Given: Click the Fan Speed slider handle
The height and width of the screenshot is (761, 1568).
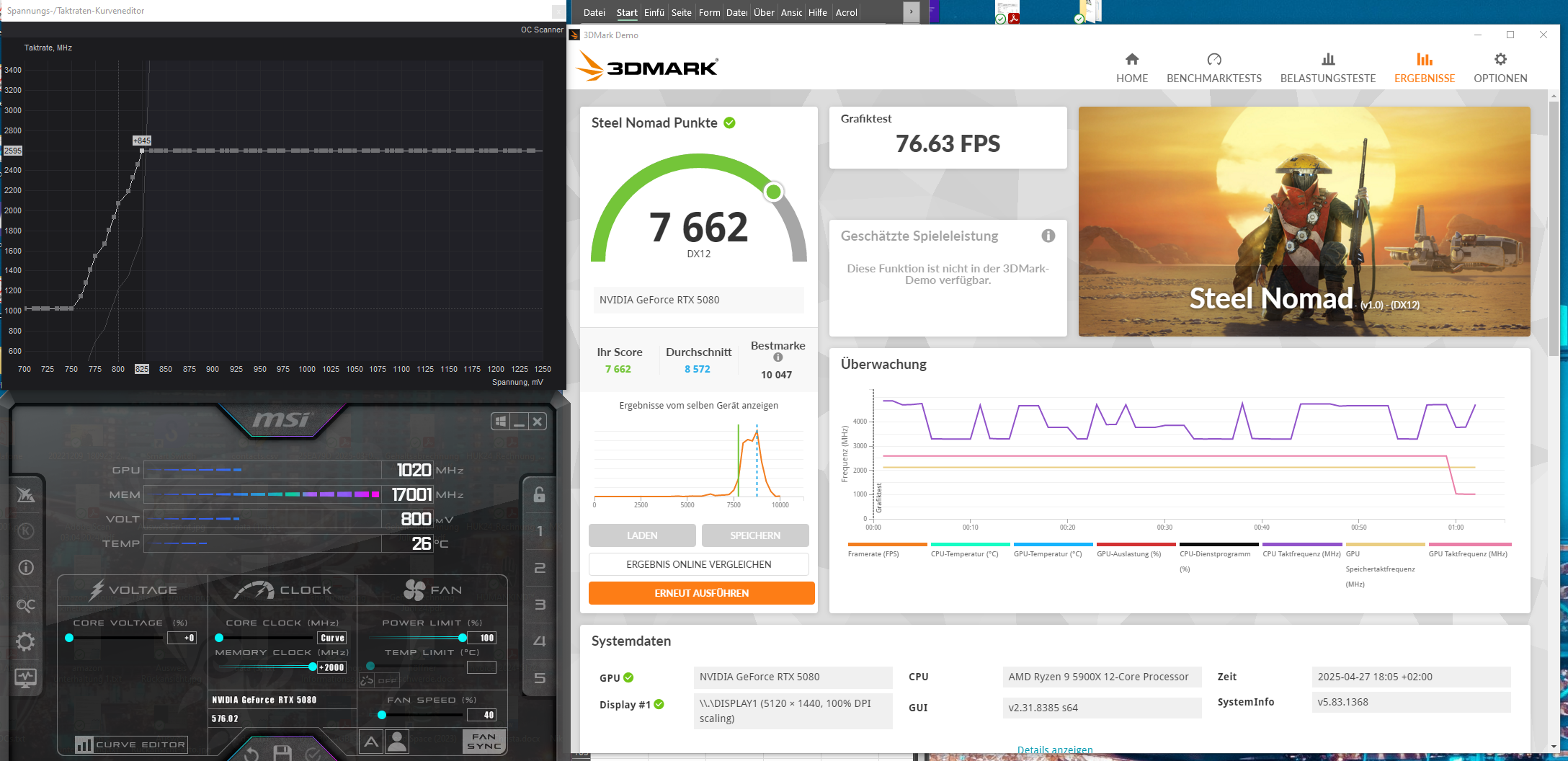Looking at the screenshot, I should click(x=382, y=715).
